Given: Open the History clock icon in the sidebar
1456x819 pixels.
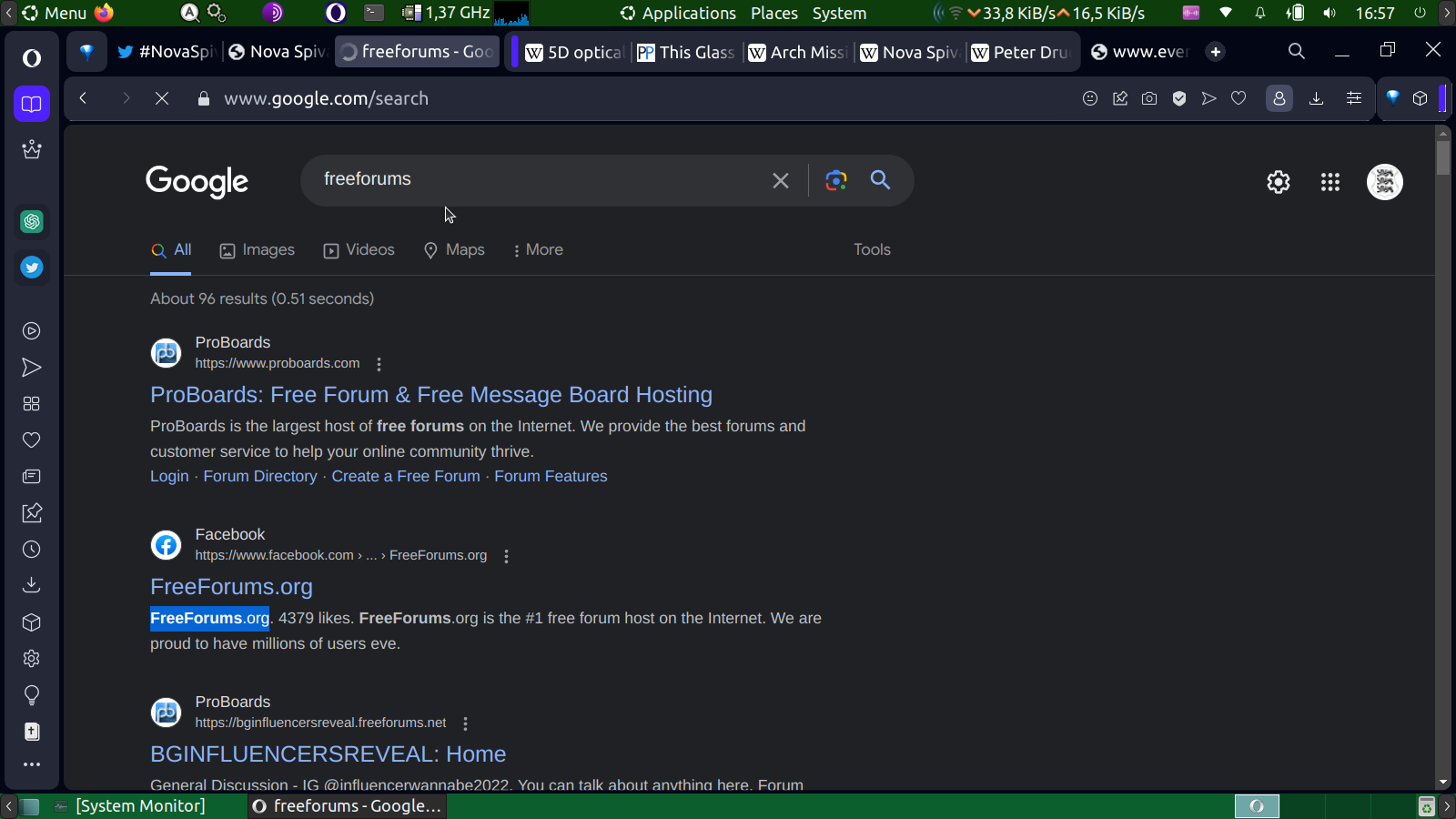Looking at the screenshot, I should (32, 550).
